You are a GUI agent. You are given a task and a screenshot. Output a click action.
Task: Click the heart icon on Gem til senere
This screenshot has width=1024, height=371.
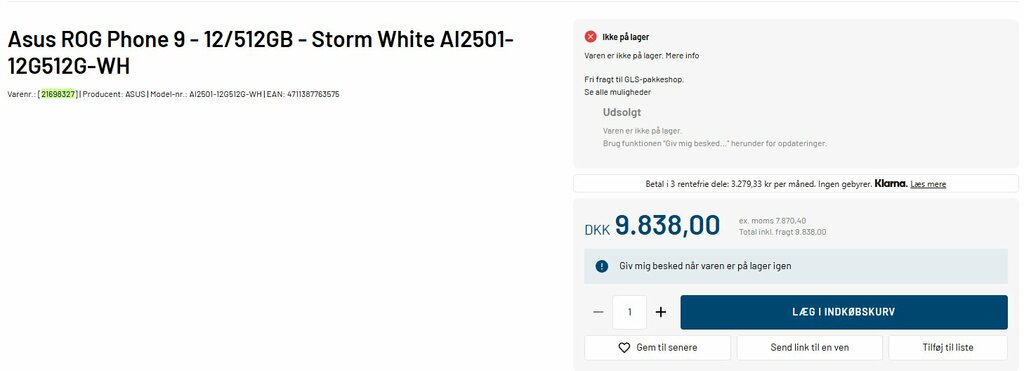(624, 348)
